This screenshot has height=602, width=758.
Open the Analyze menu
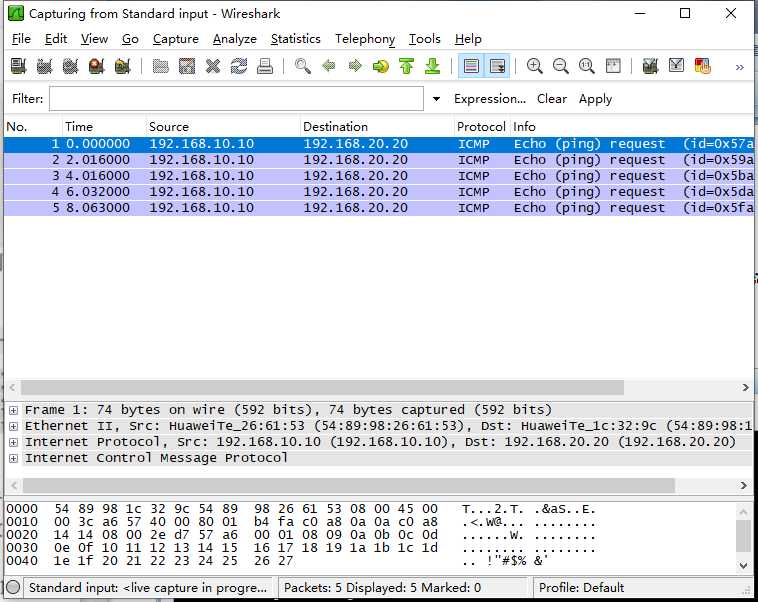point(235,39)
